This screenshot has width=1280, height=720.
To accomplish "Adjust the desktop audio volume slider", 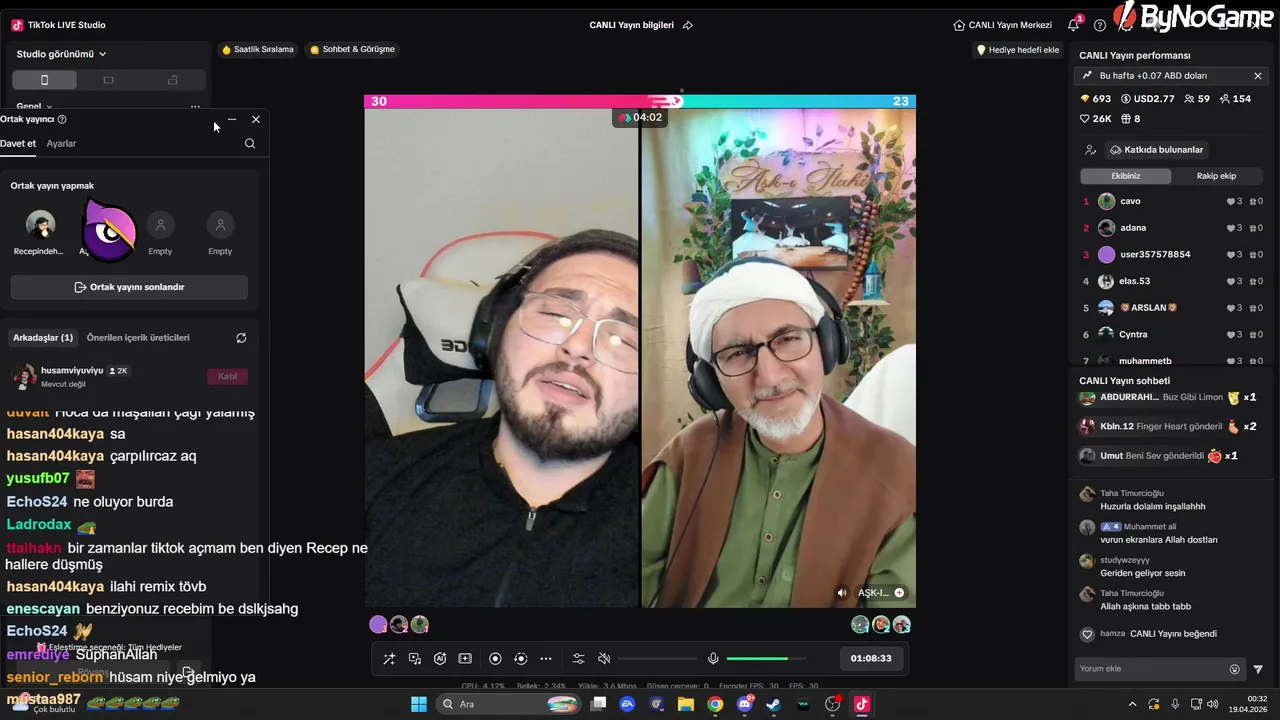I will coord(657,658).
